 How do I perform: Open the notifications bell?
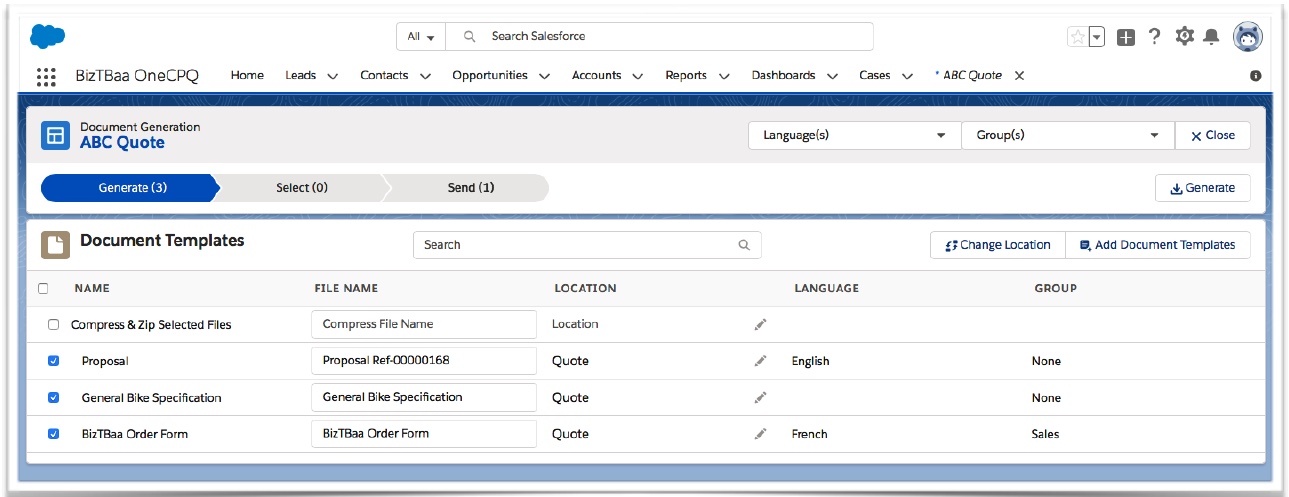coord(1211,37)
